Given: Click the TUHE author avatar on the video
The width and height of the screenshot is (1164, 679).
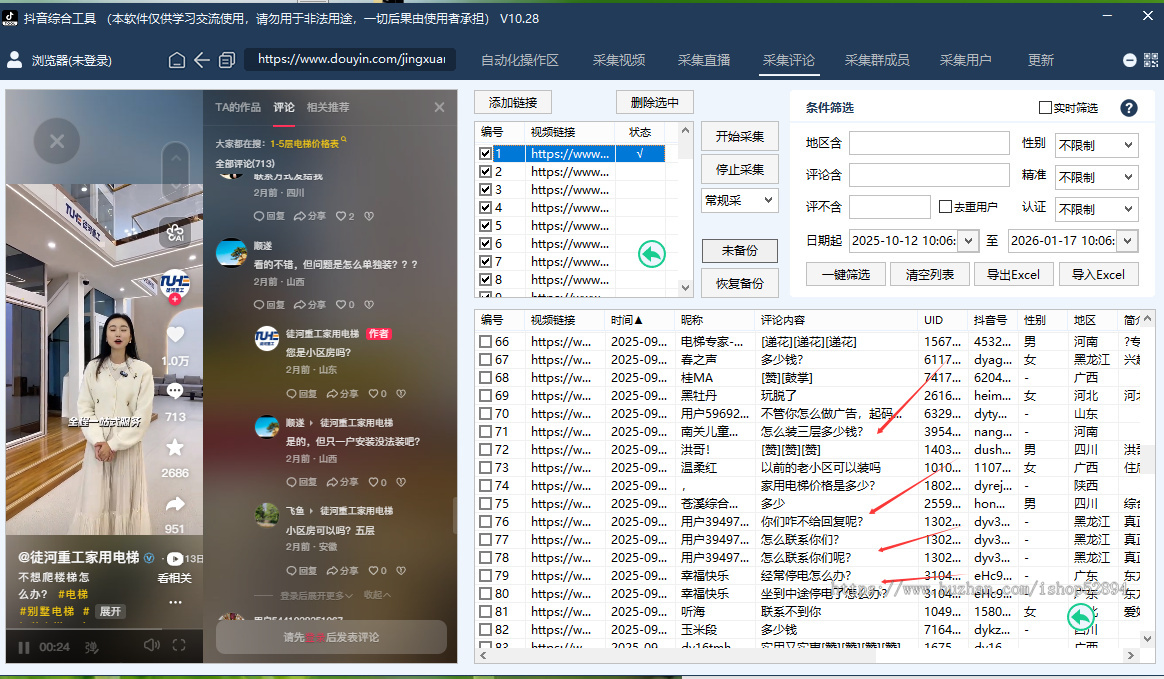Looking at the screenshot, I should click(x=175, y=283).
